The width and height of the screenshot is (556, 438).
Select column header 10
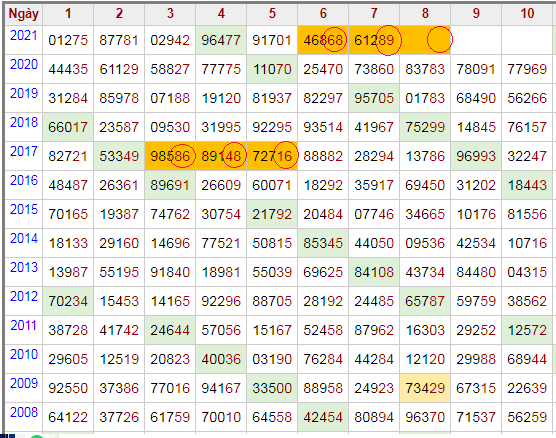pos(527,14)
